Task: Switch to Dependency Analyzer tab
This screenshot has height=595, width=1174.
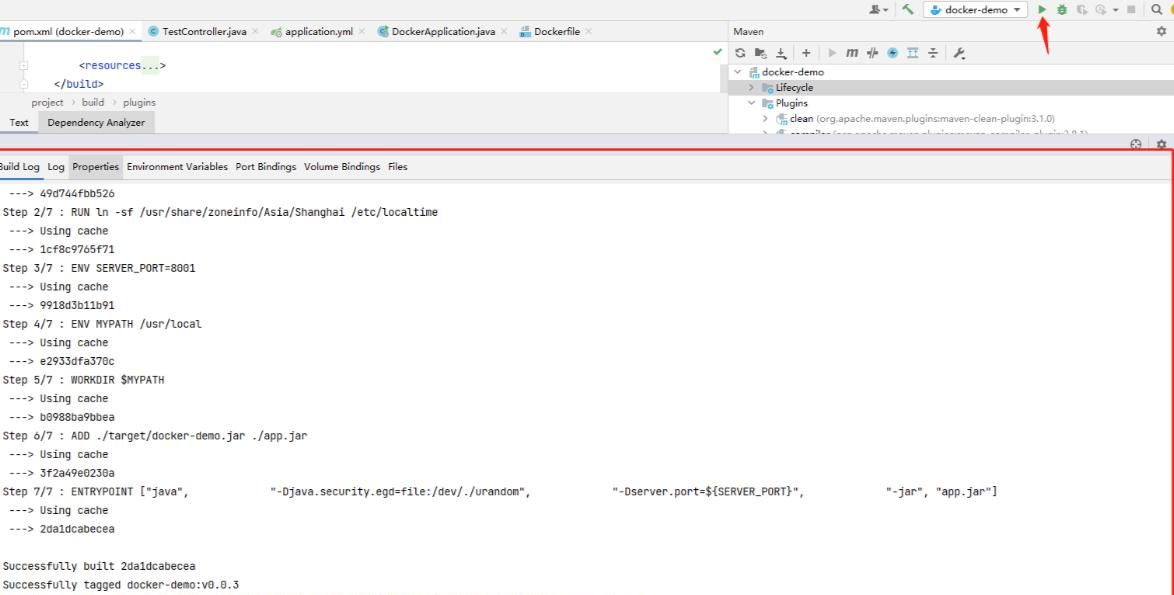Action: pyautogui.click(x=96, y=123)
